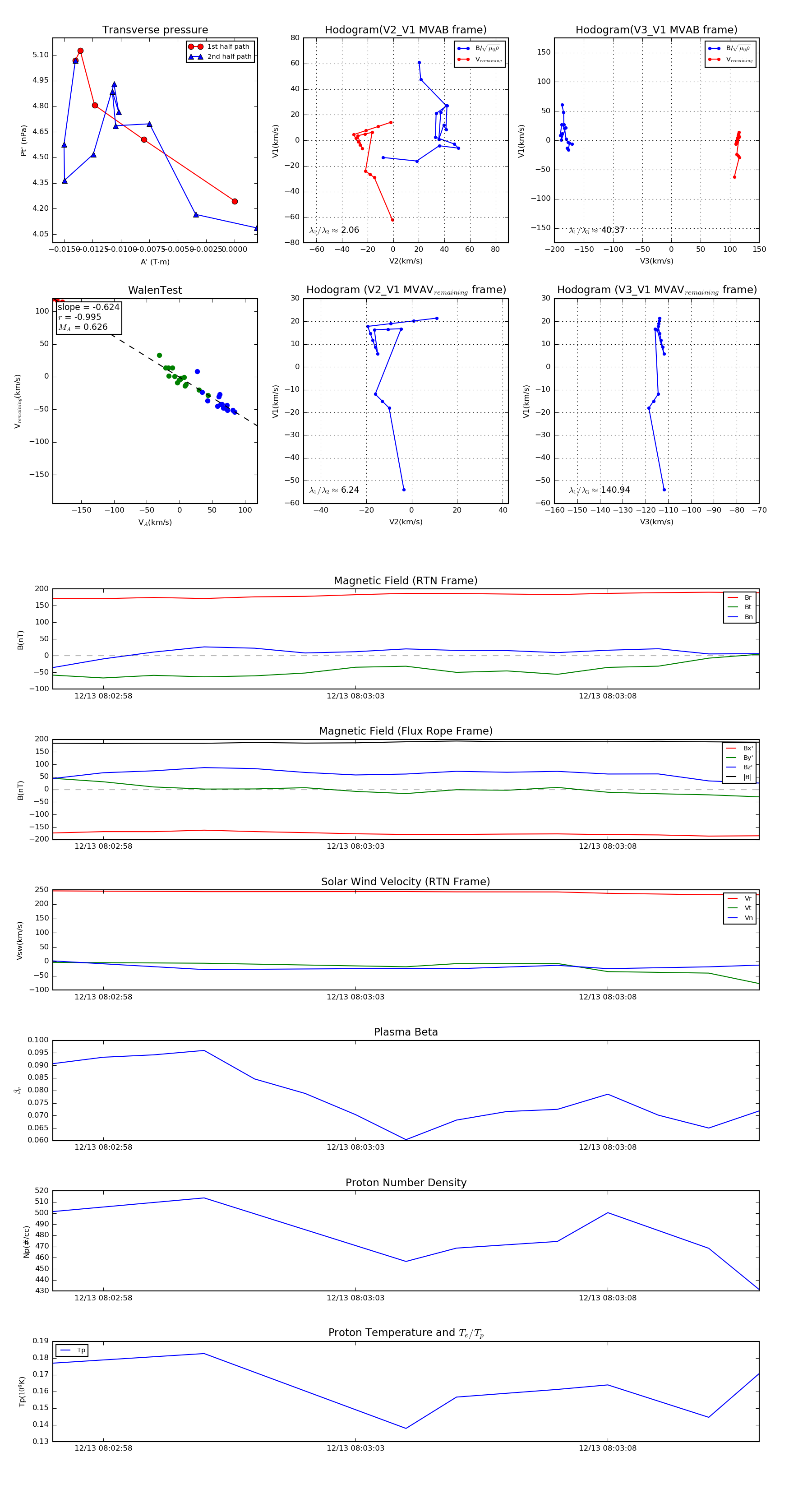
Task: Select the 'r = -0.995' annotation
Action: tap(80, 317)
